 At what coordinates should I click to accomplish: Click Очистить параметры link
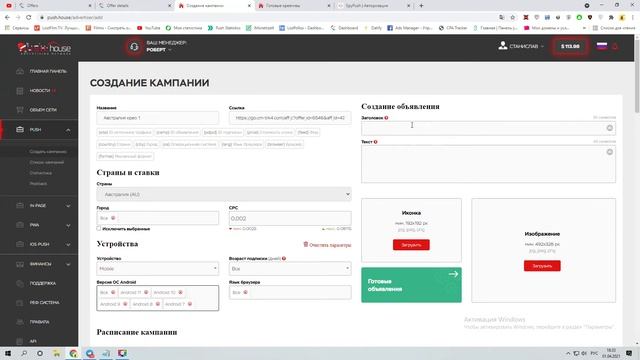click(x=327, y=245)
